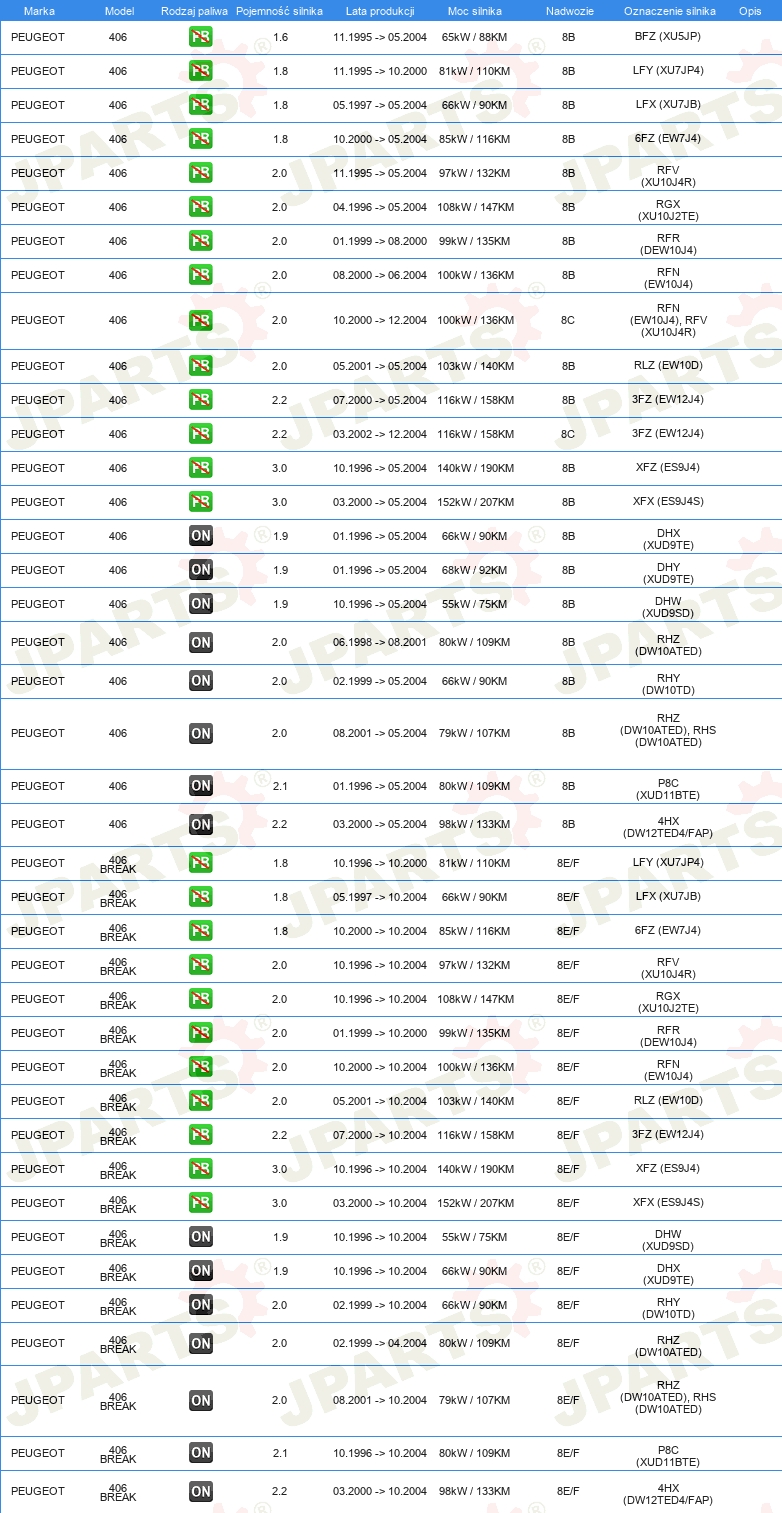Click the 65kW / 88KM power cell
This screenshot has width=782, height=1513.
pos(475,37)
